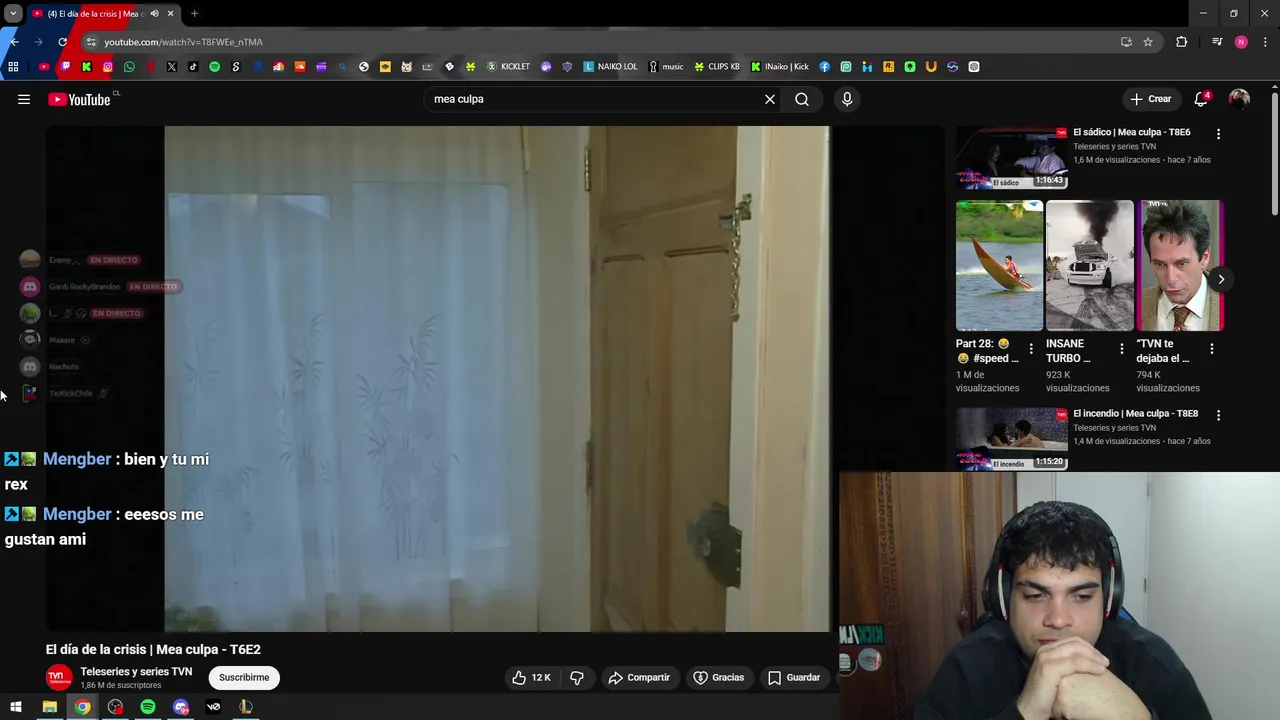Open the music bookmark
The height and width of the screenshot is (720, 1280).
tap(666, 67)
